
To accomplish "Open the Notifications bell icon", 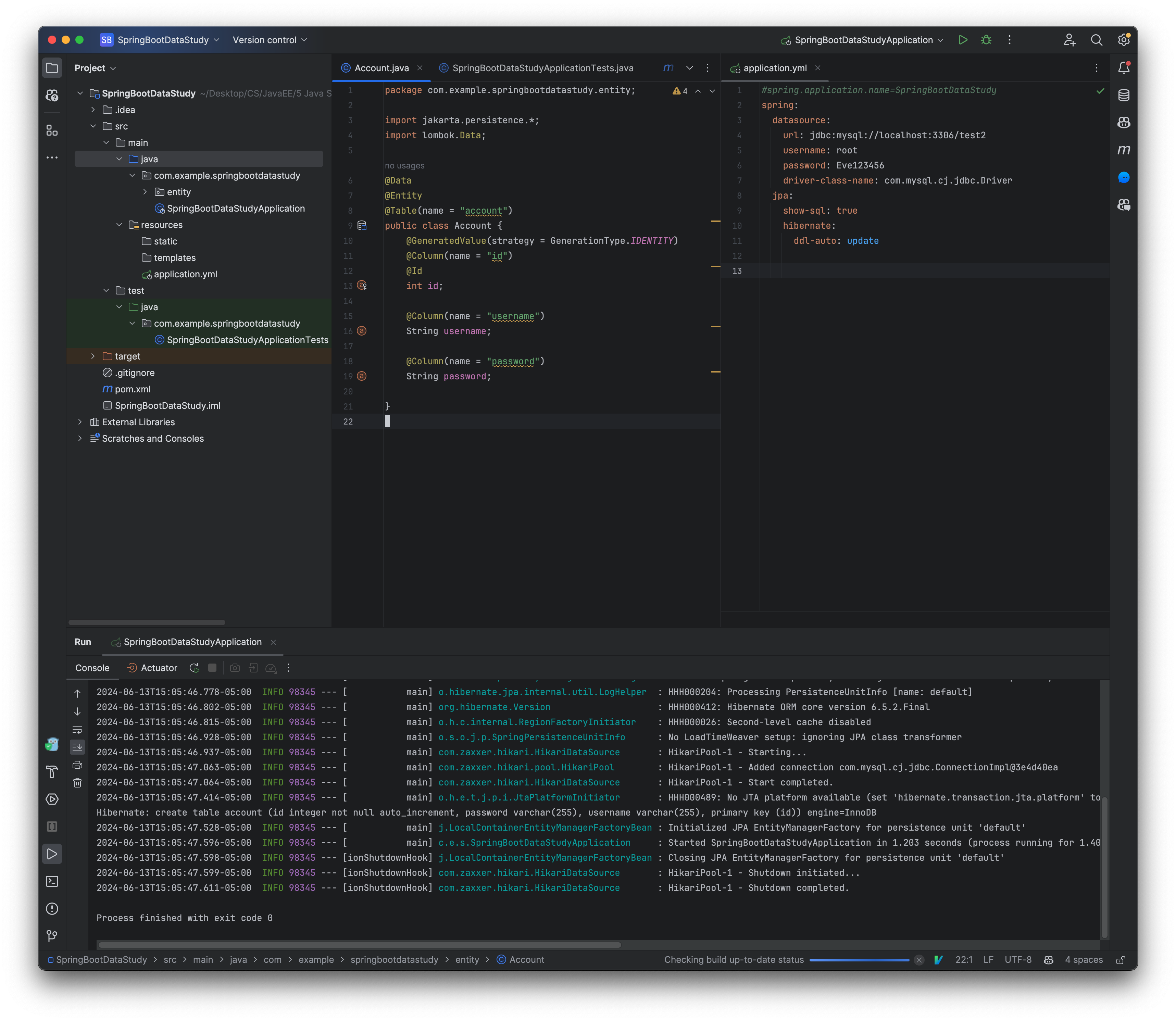I will click(1124, 68).
